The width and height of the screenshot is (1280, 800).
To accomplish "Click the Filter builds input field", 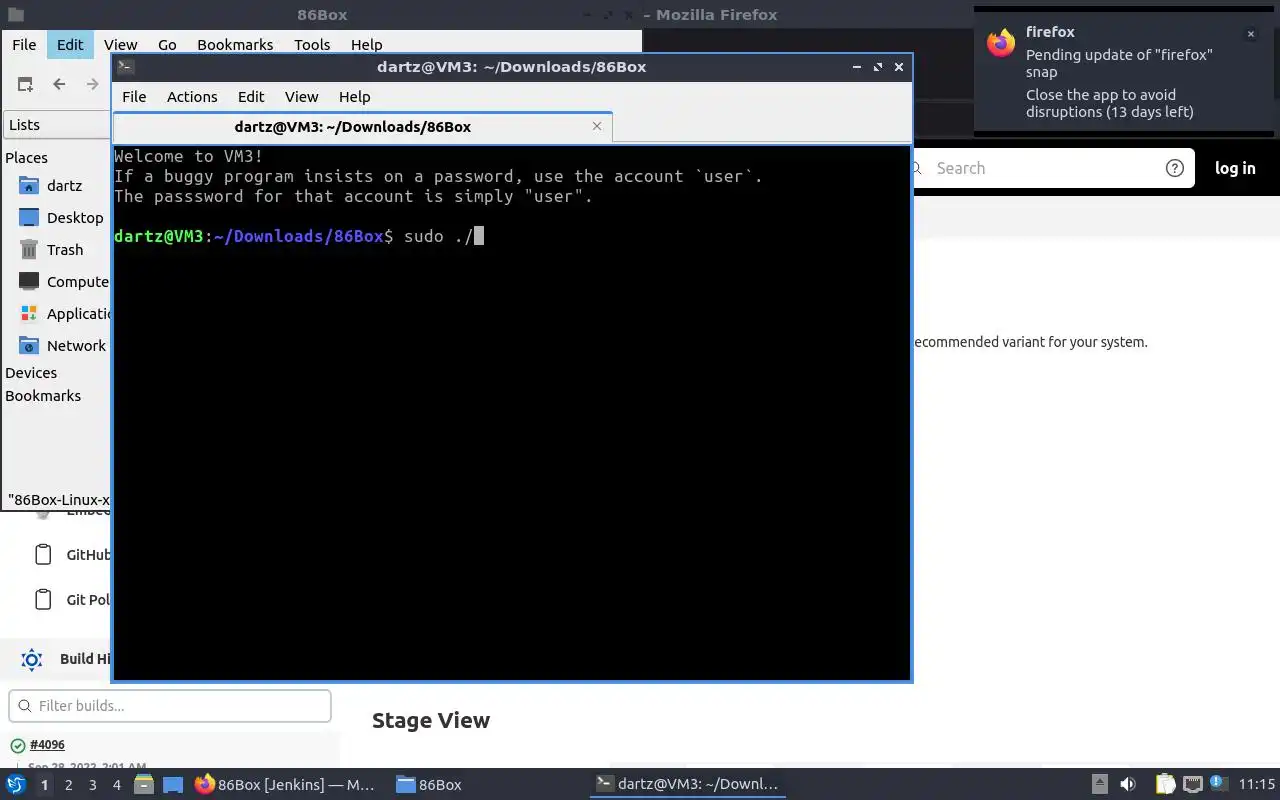I will (x=170, y=706).
